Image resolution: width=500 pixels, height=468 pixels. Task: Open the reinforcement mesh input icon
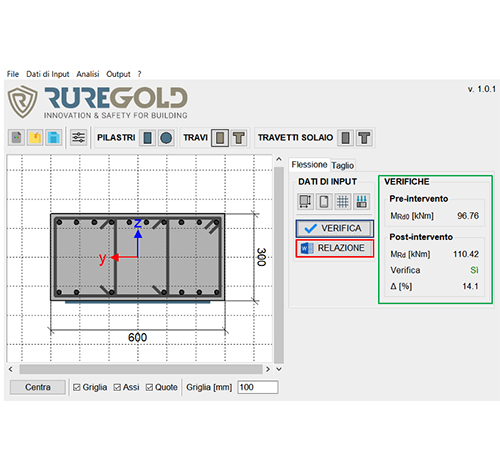click(342, 201)
